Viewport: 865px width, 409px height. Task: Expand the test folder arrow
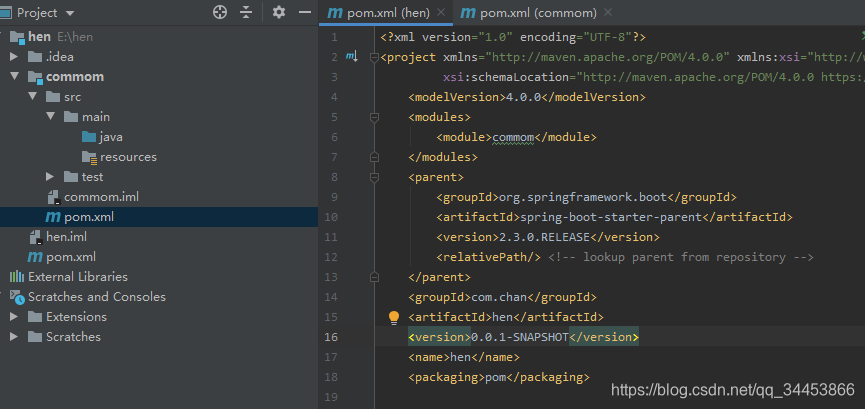pos(50,177)
